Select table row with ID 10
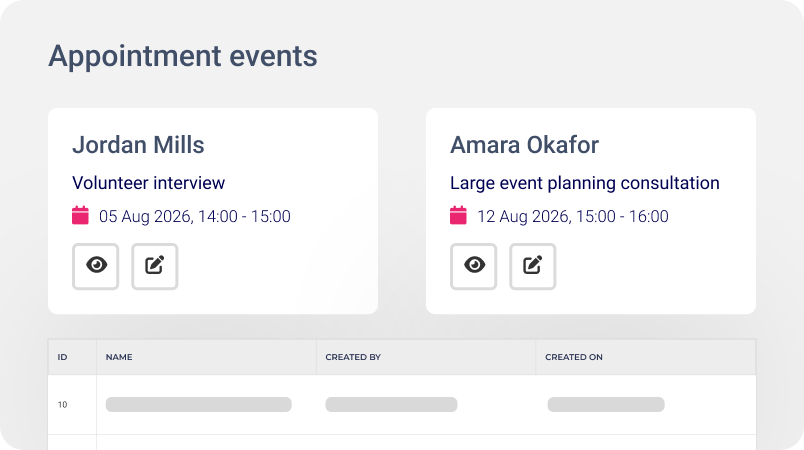The image size is (804, 450). point(402,405)
